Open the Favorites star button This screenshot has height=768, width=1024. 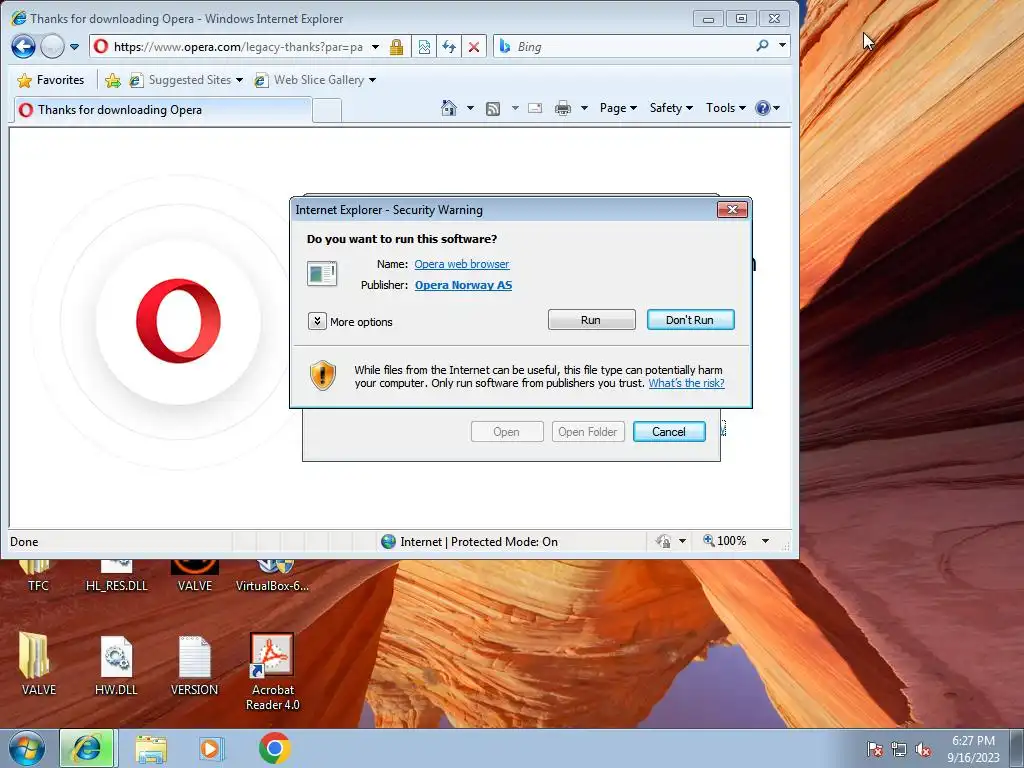click(x=51, y=80)
